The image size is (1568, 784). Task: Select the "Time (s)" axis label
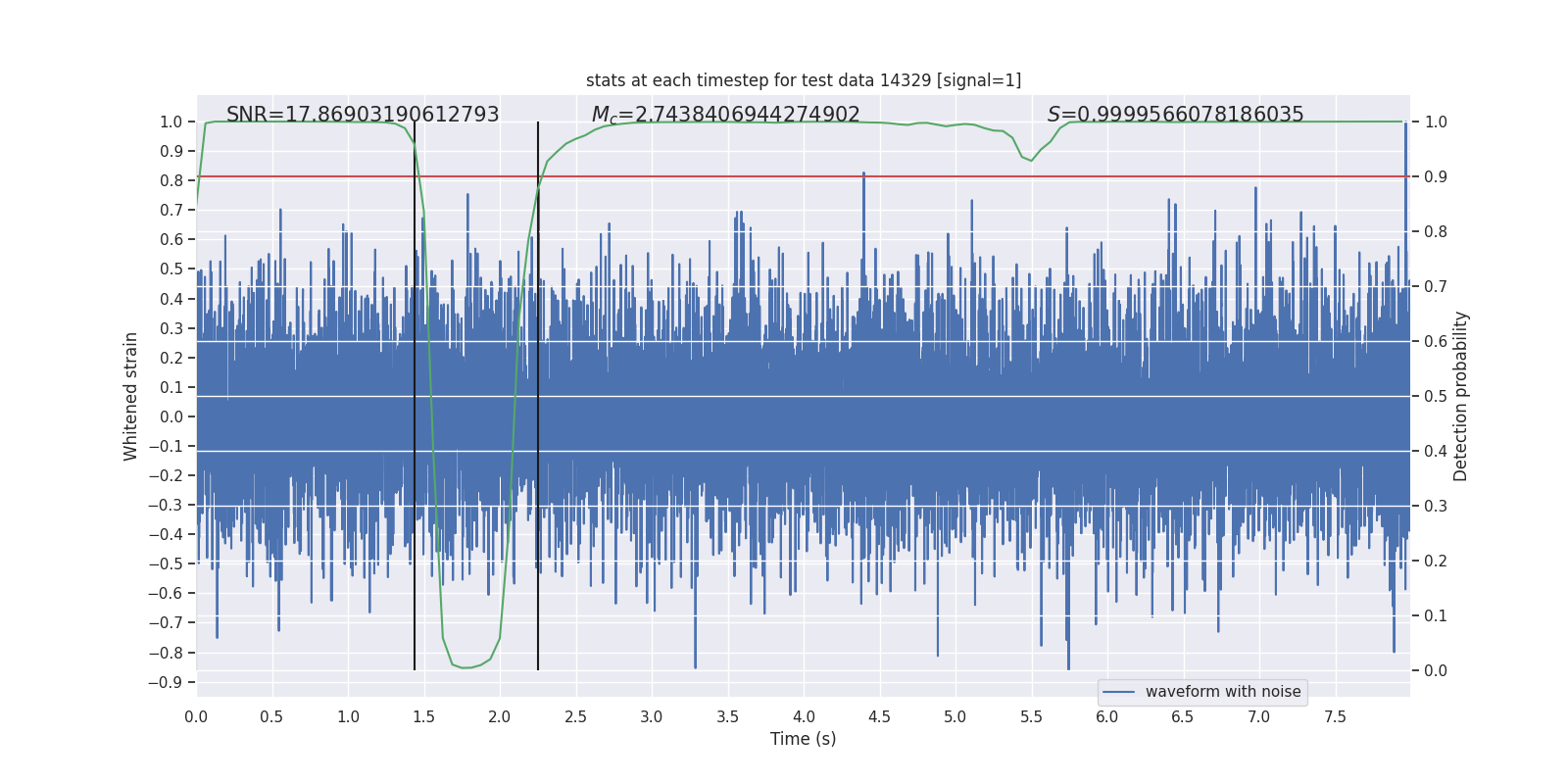pyautogui.click(x=804, y=739)
